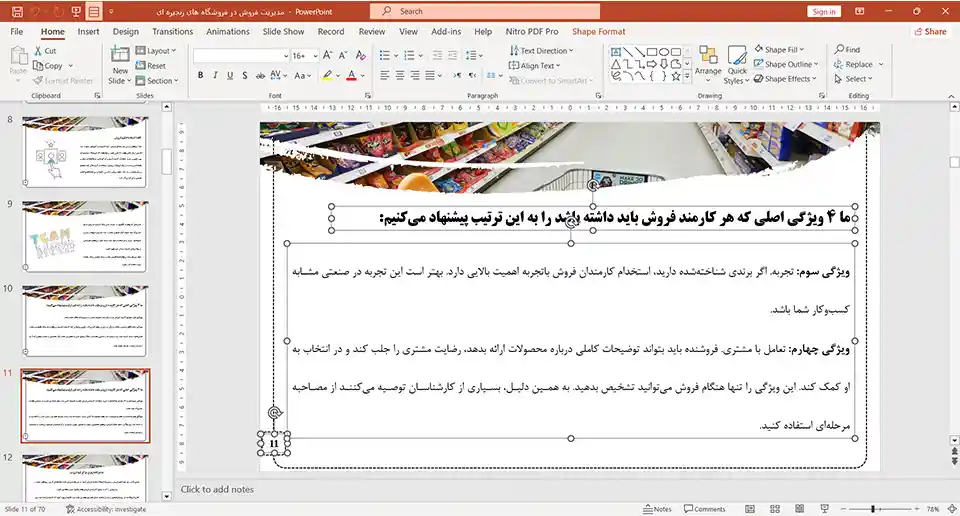The height and width of the screenshot is (516, 960).
Task: Open Shape Fill dropdown
Action: [x=779, y=50]
